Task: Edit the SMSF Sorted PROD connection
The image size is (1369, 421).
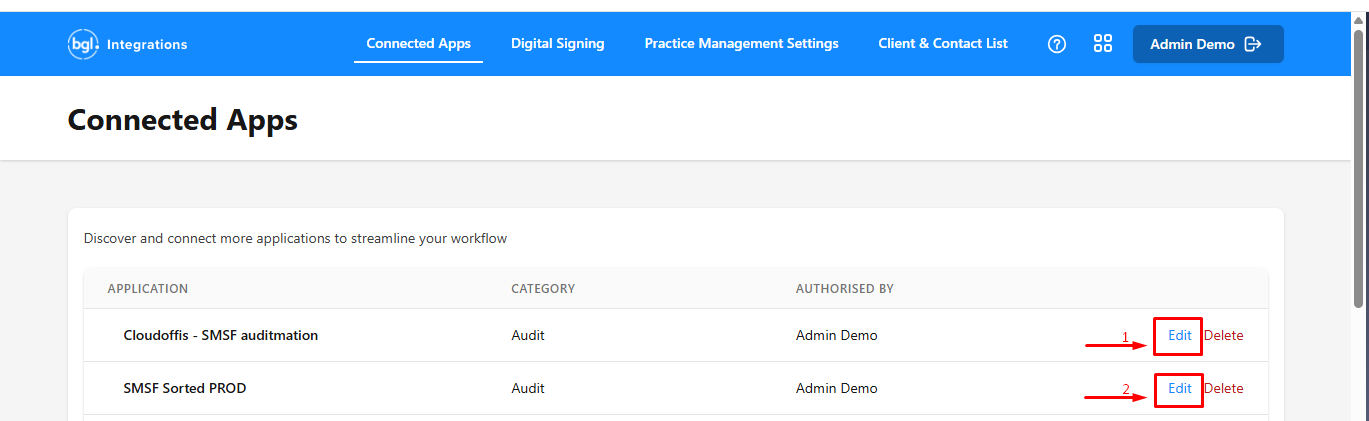Action: pyautogui.click(x=1179, y=389)
